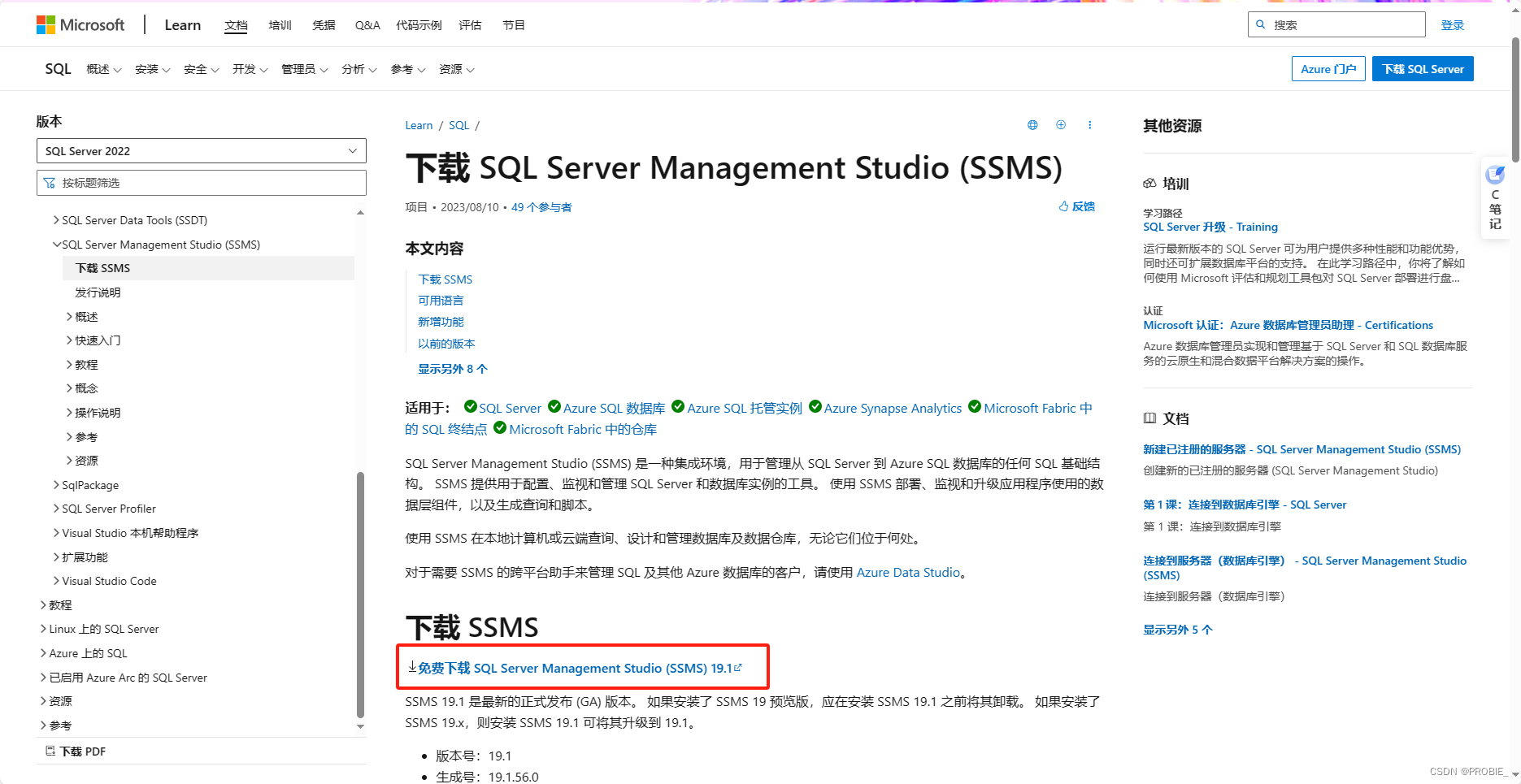Click the Azure 门户 button
Image resolution: width=1521 pixels, height=784 pixels.
(1328, 69)
